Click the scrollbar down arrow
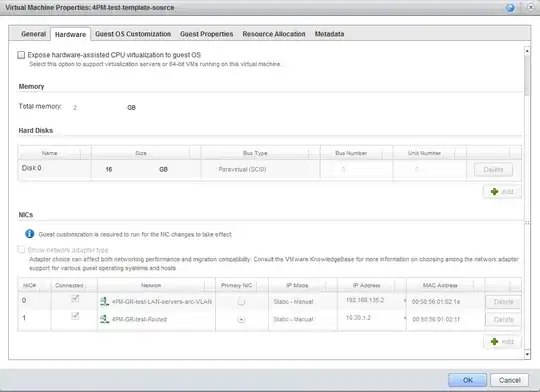The height and width of the screenshot is (392, 540). (527, 354)
